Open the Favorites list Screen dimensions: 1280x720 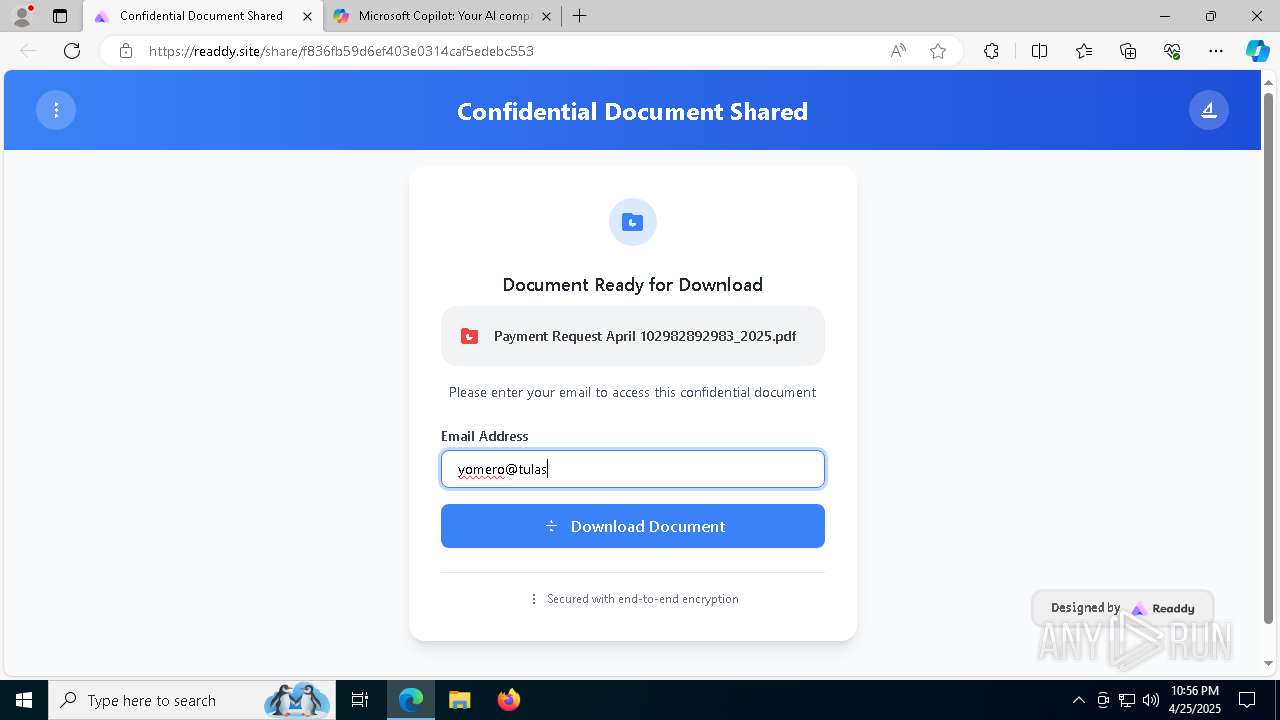pyautogui.click(x=1084, y=51)
